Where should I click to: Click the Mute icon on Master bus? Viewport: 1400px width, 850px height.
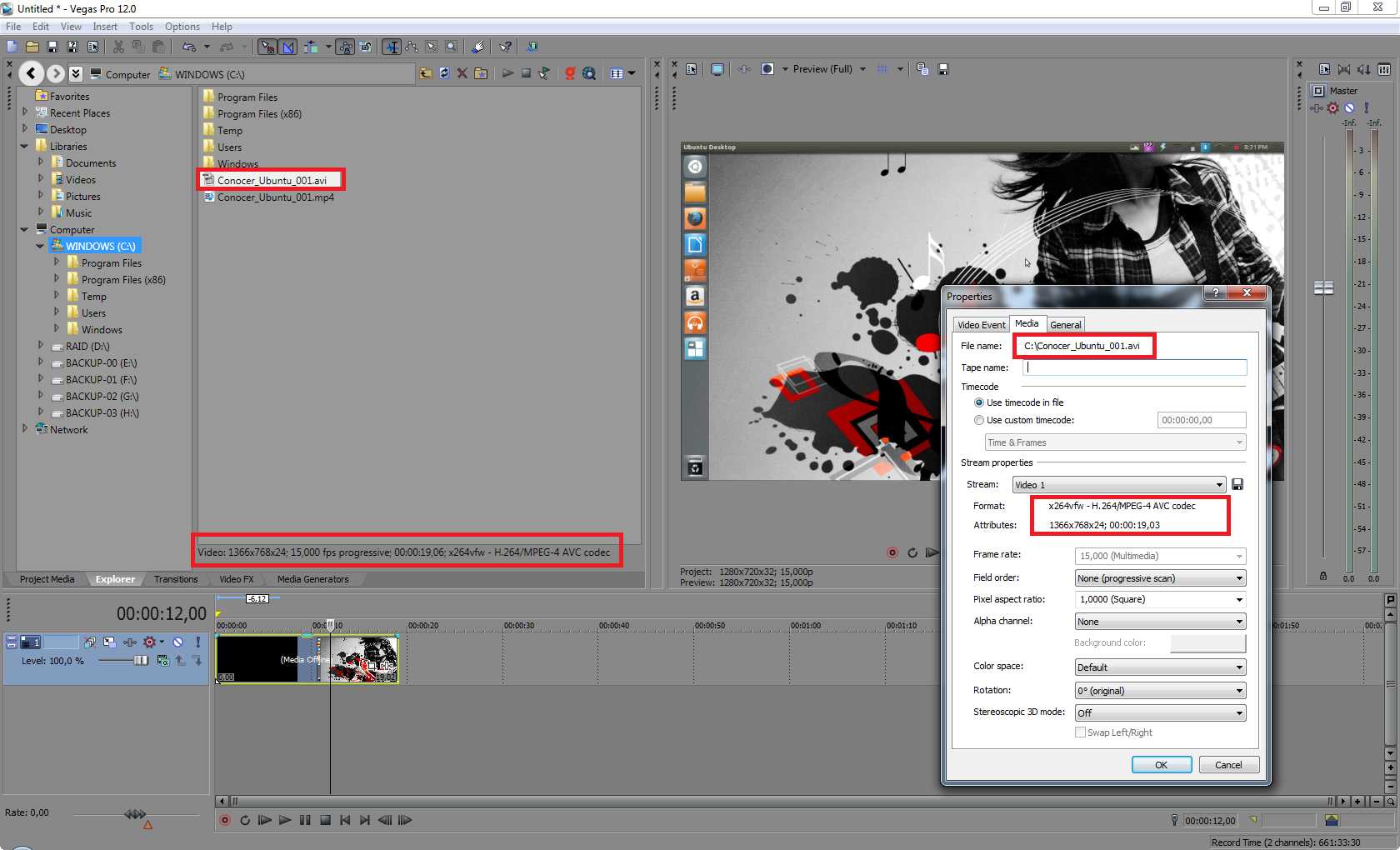tap(1349, 107)
